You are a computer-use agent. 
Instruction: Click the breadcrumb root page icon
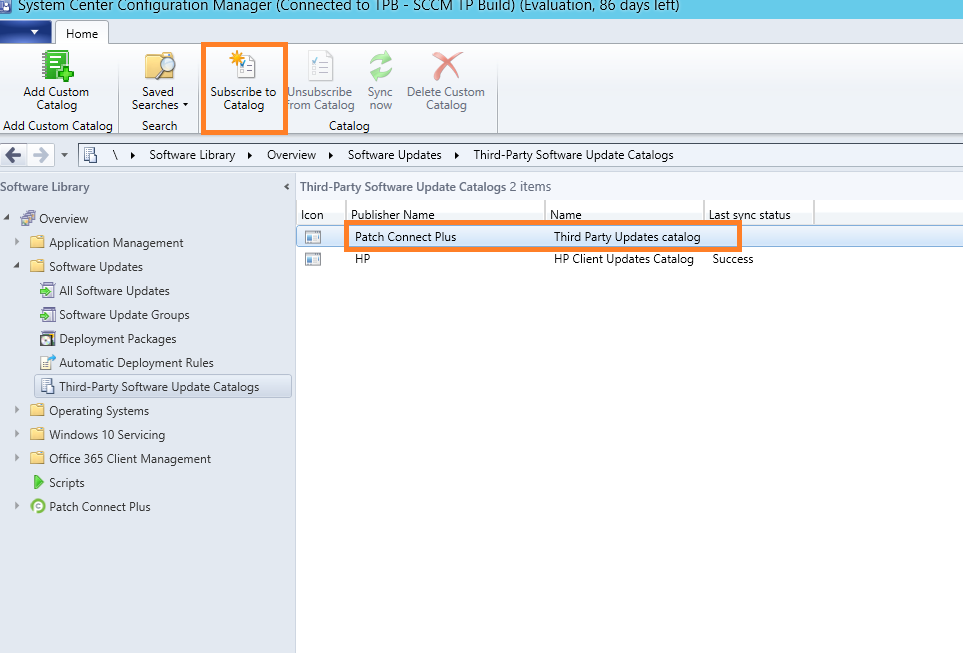tap(91, 155)
